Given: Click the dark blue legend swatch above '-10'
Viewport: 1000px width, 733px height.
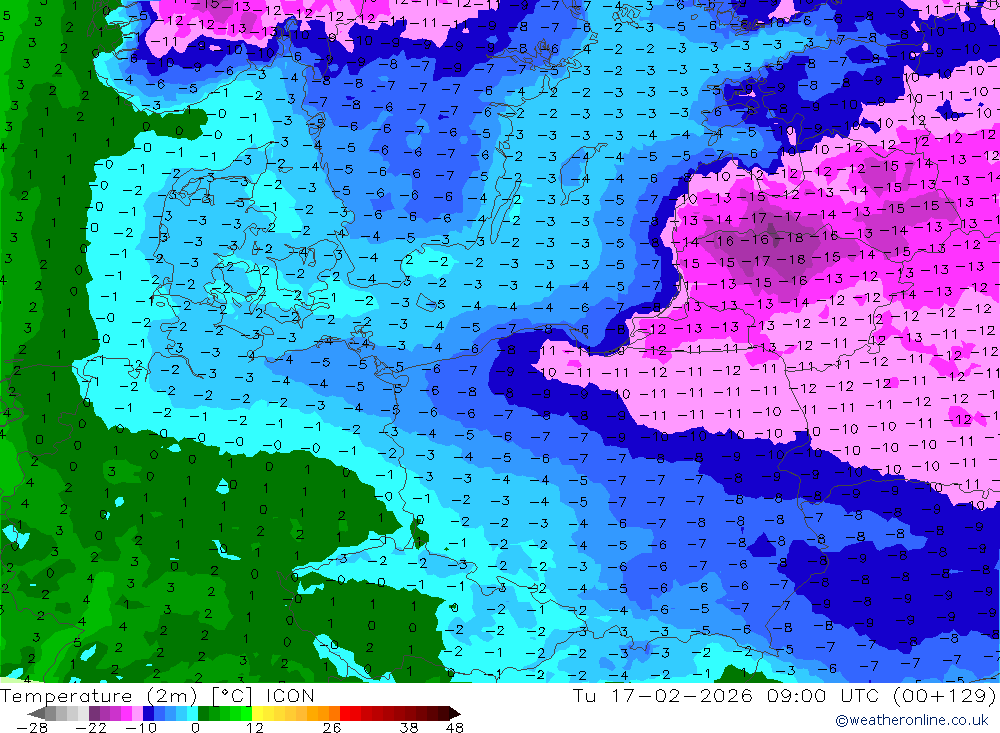Looking at the screenshot, I should 148,713.
